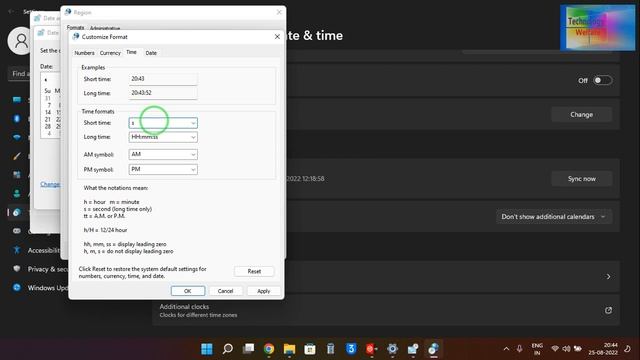Switch to the Date tab
This screenshot has height=360, width=640.
click(151, 53)
